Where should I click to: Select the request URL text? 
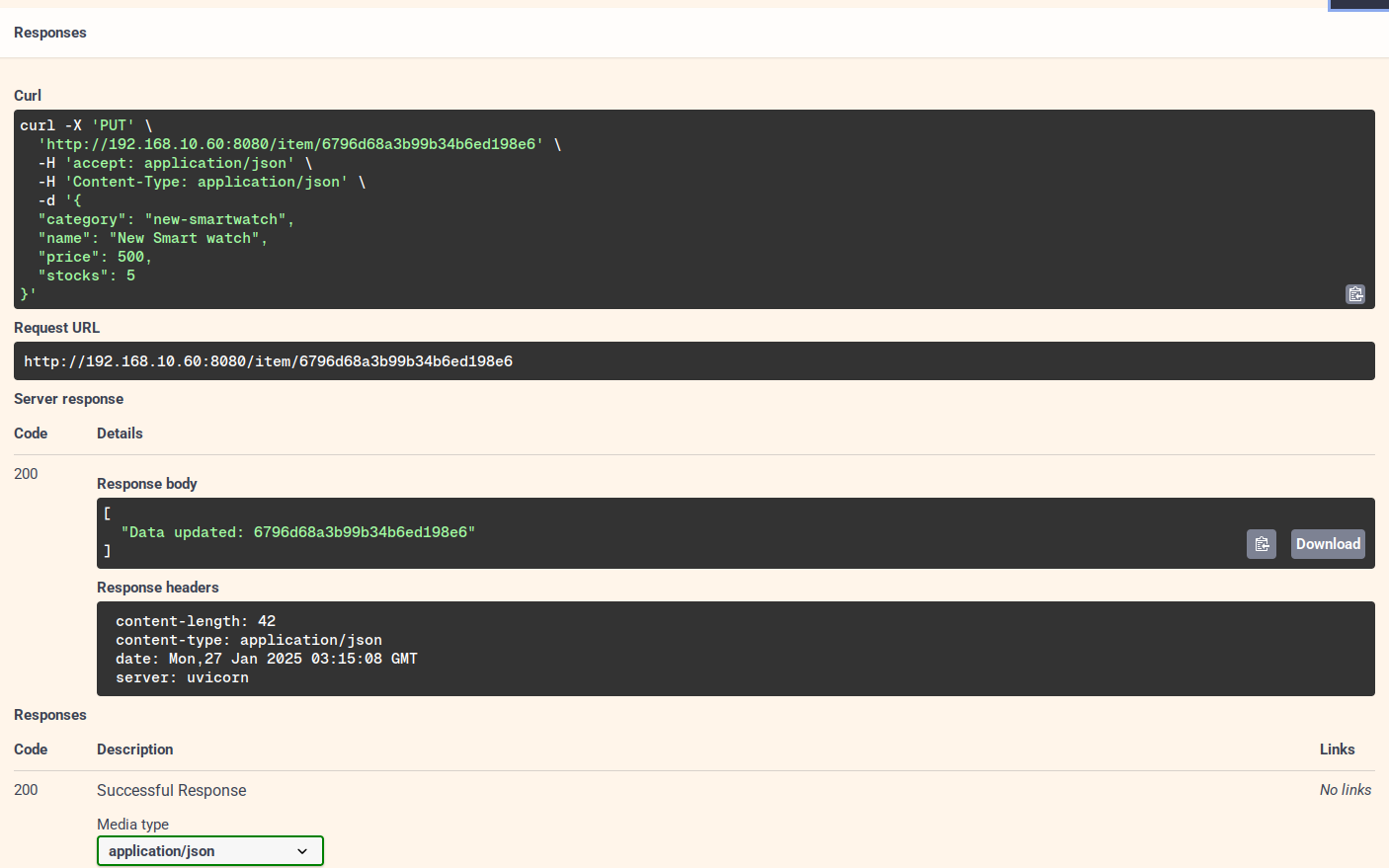click(269, 360)
